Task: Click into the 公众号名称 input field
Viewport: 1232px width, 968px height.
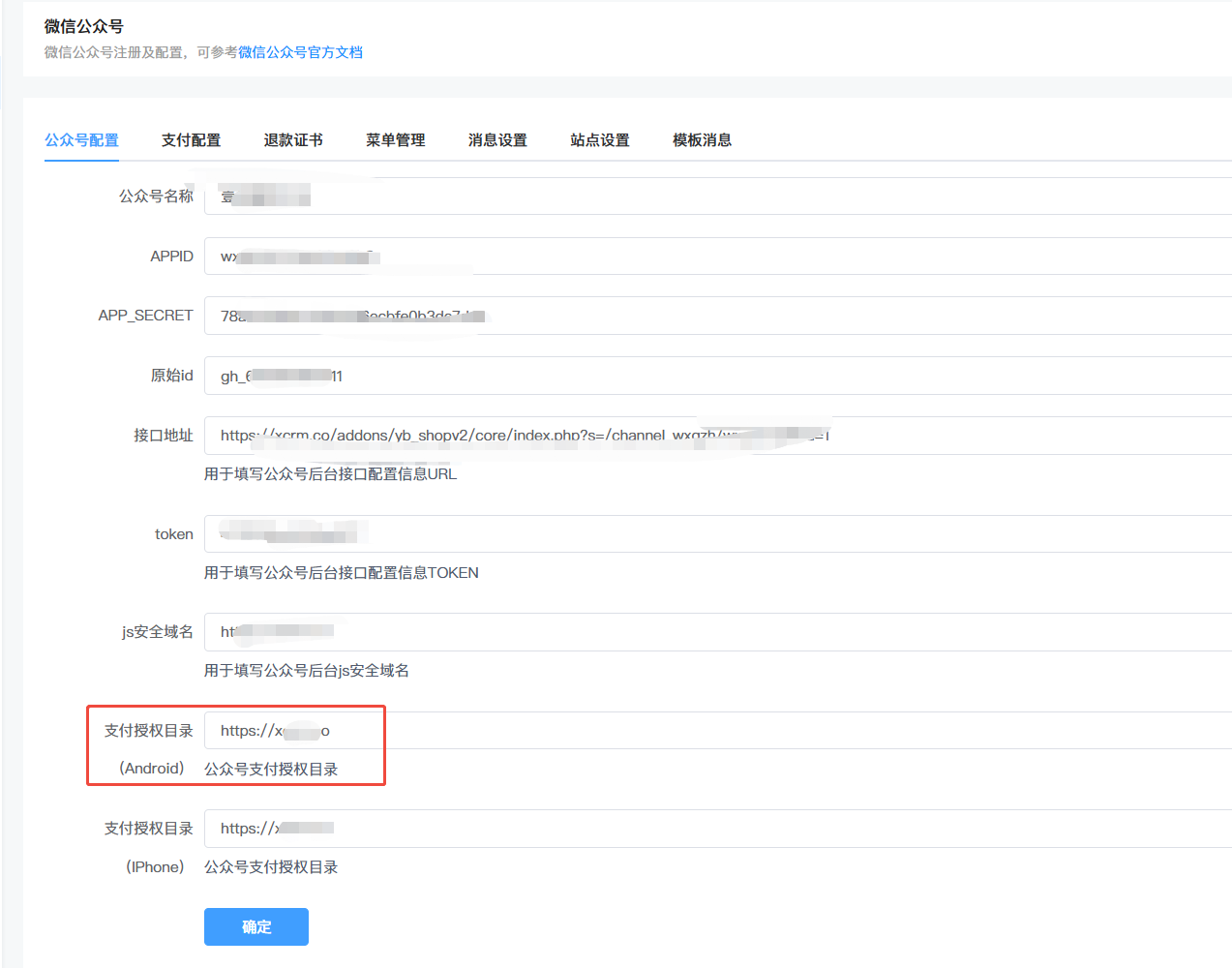Action: point(716,197)
